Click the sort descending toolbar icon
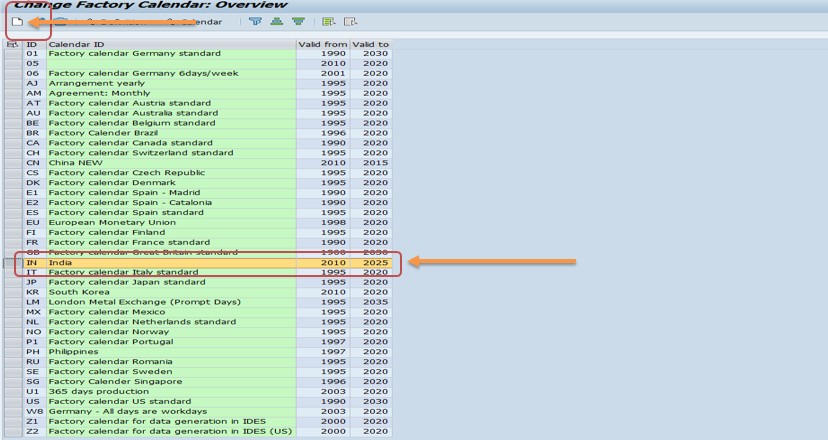 (x=297, y=21)
